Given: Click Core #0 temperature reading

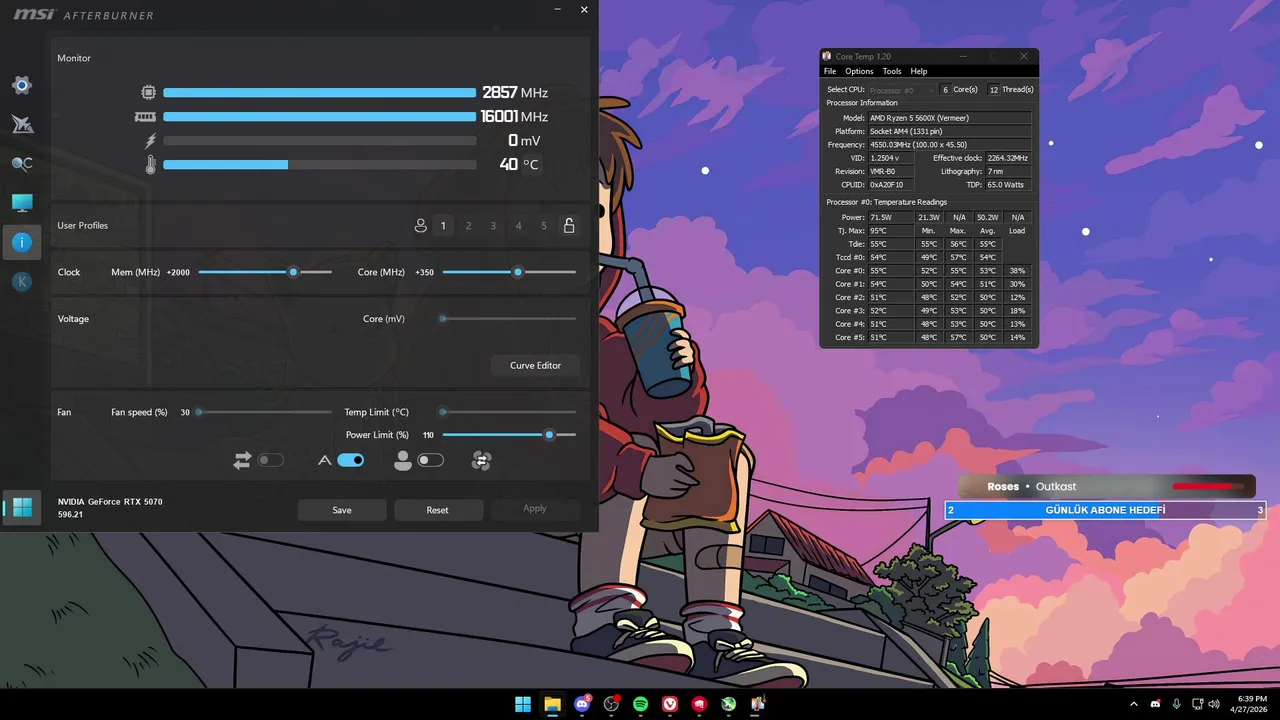Looking at the screenshot, I should [890, 271].
